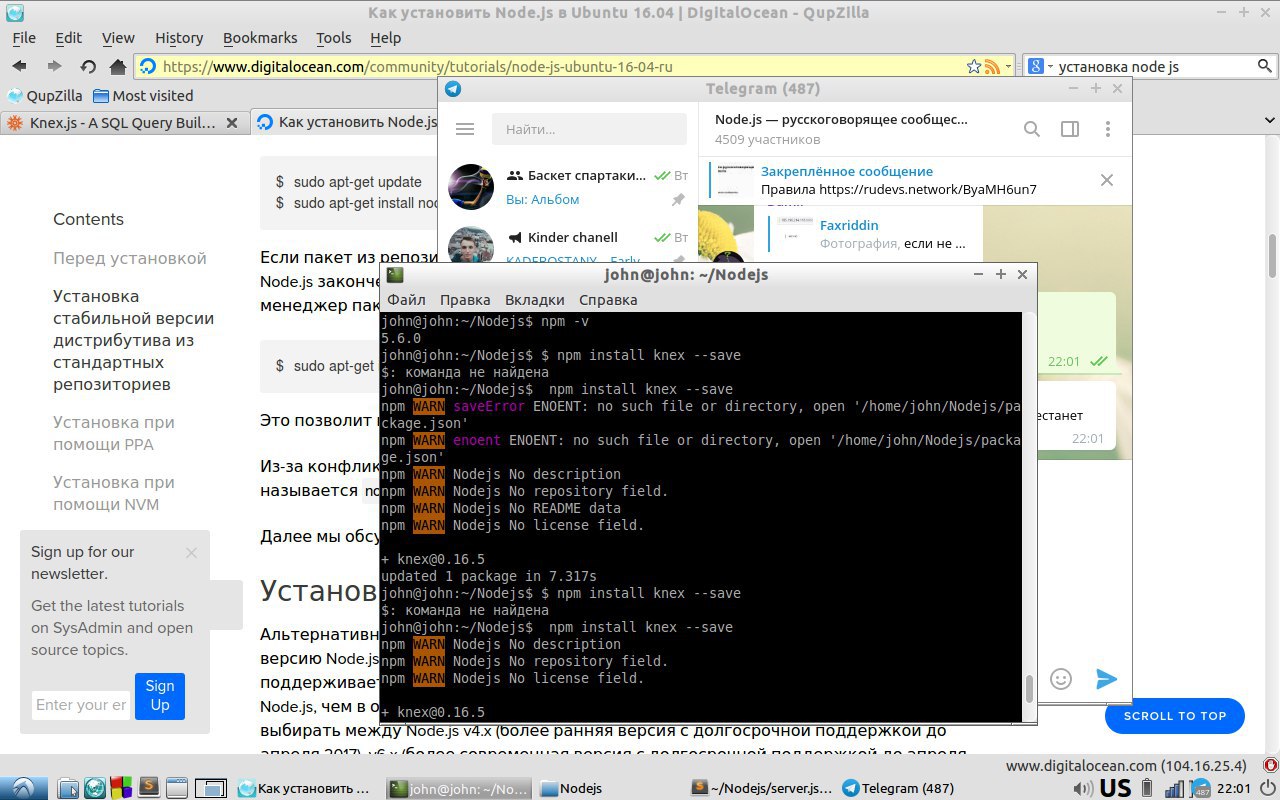Launch web browser globe icon in taskbar

coord(95,788)
